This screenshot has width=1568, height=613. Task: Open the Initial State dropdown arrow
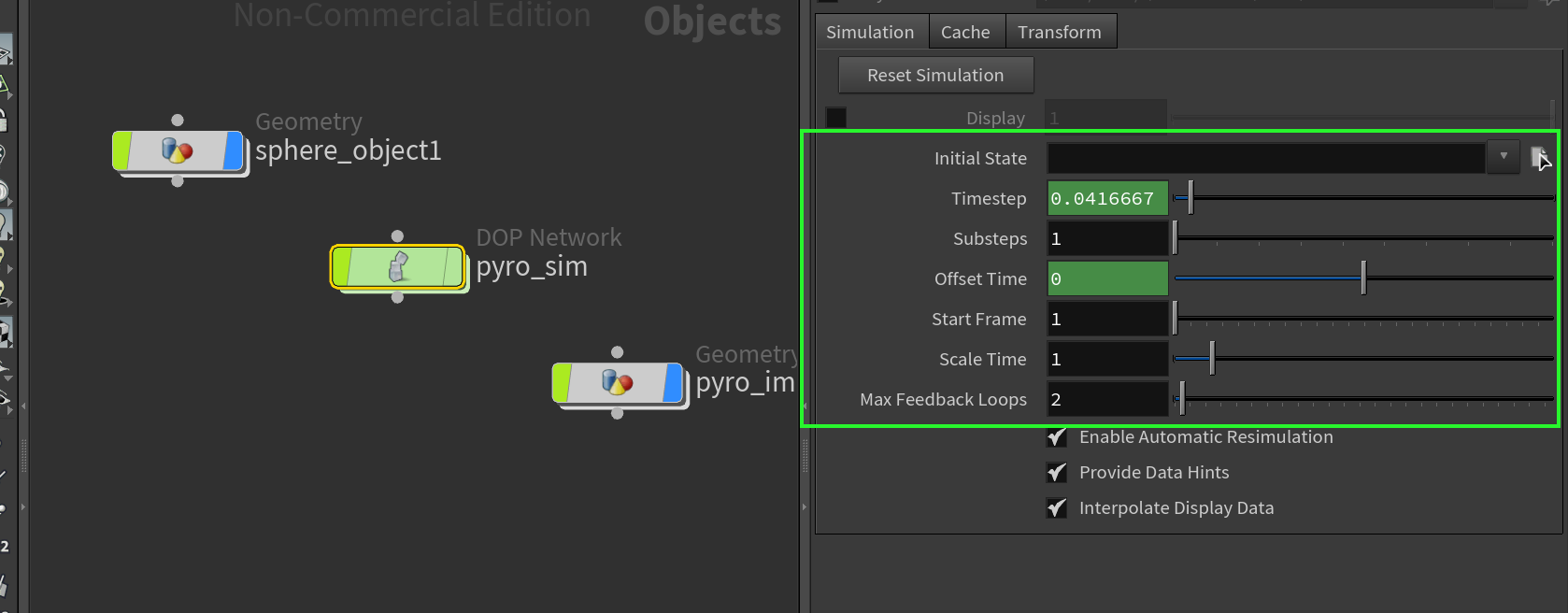[x=1503, y=157]
